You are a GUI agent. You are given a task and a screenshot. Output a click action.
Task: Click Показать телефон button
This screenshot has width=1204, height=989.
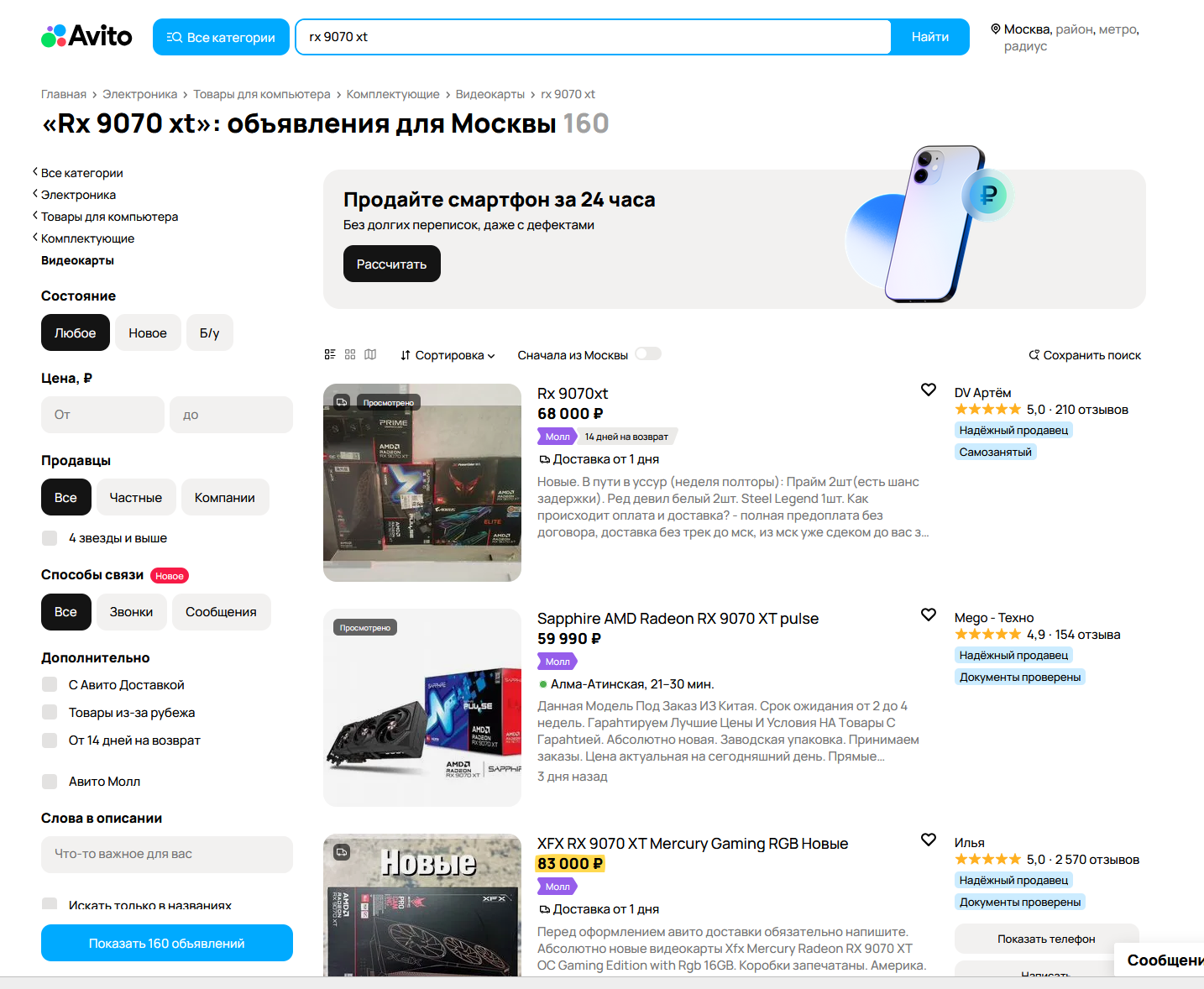click(1046, 939)
